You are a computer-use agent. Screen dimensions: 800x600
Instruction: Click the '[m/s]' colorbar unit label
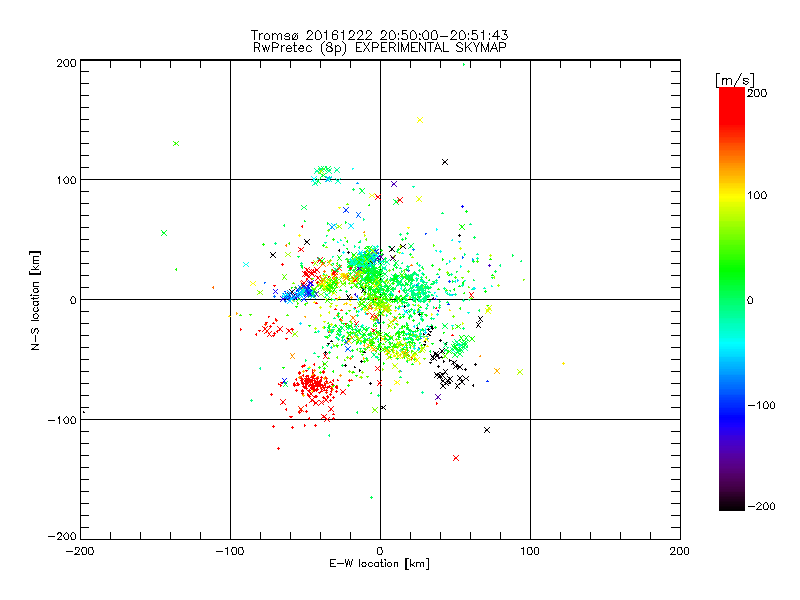[x=735, y=80]
